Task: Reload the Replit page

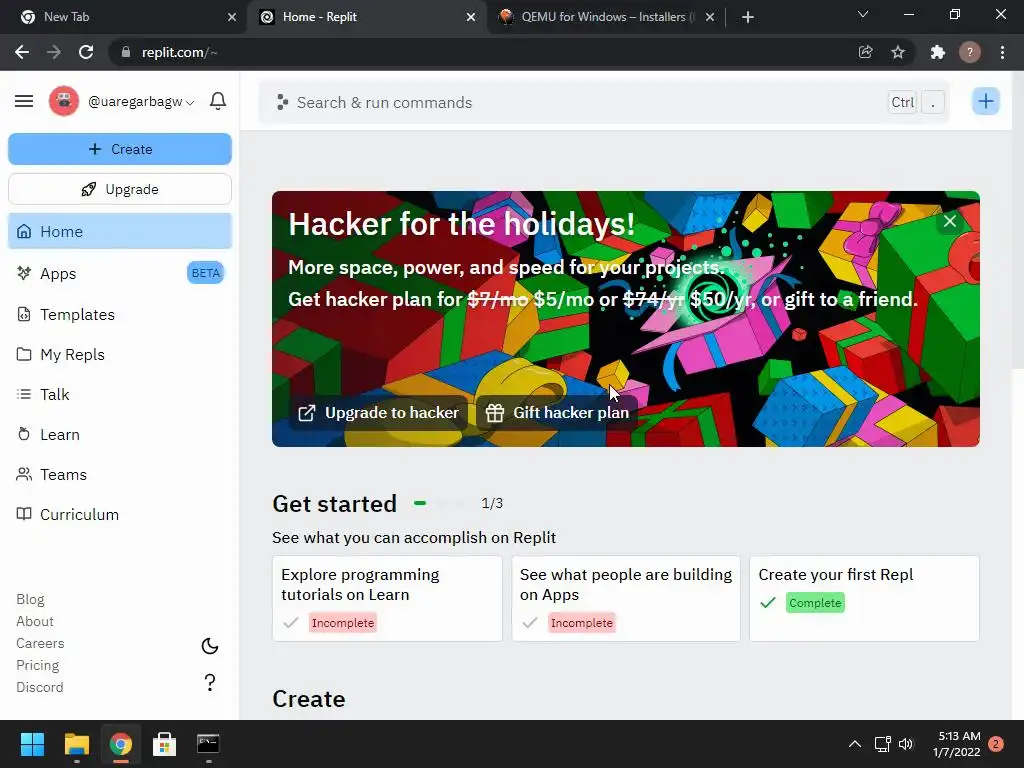Action: click(86, 52)
